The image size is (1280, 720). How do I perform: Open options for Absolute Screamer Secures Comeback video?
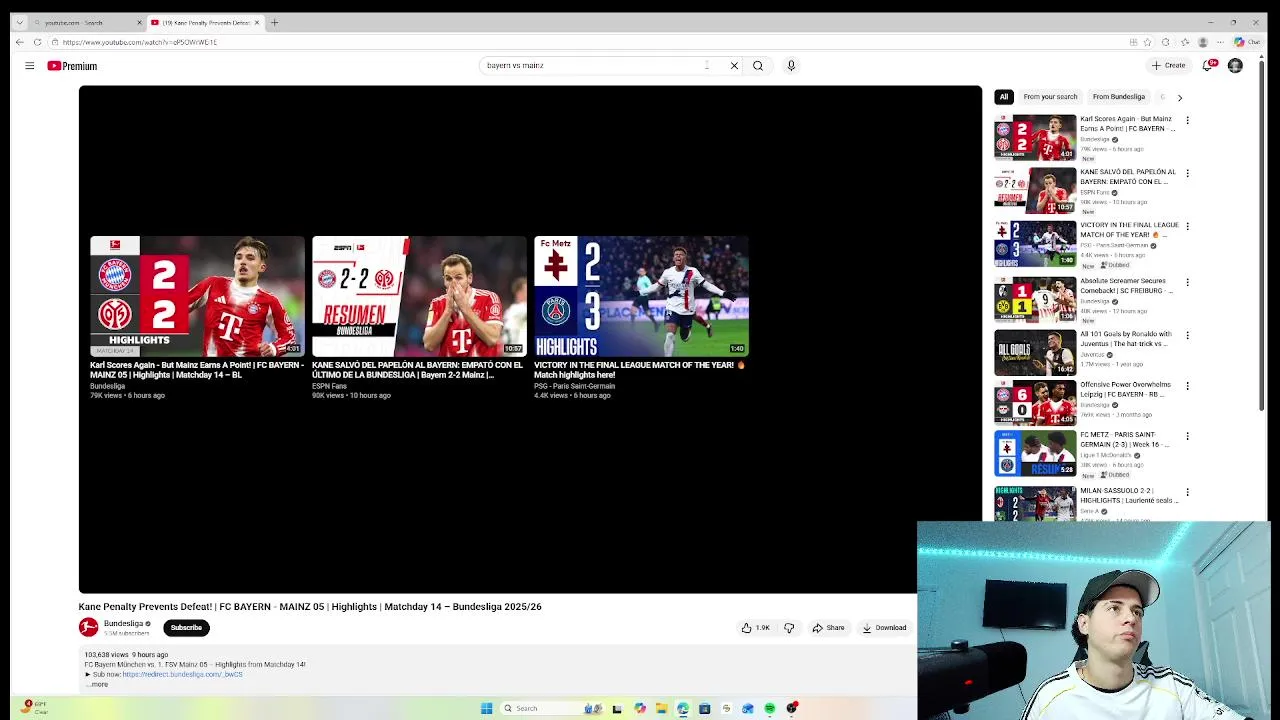[x=1187, y=282]
